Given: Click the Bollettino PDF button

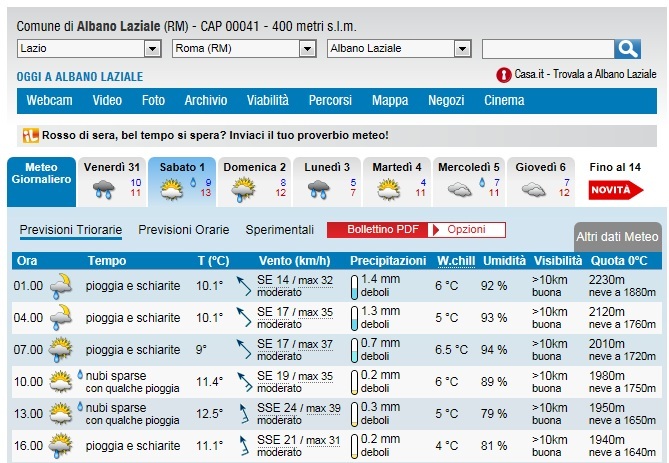Looking at the screenshot, I should [377, 230].
